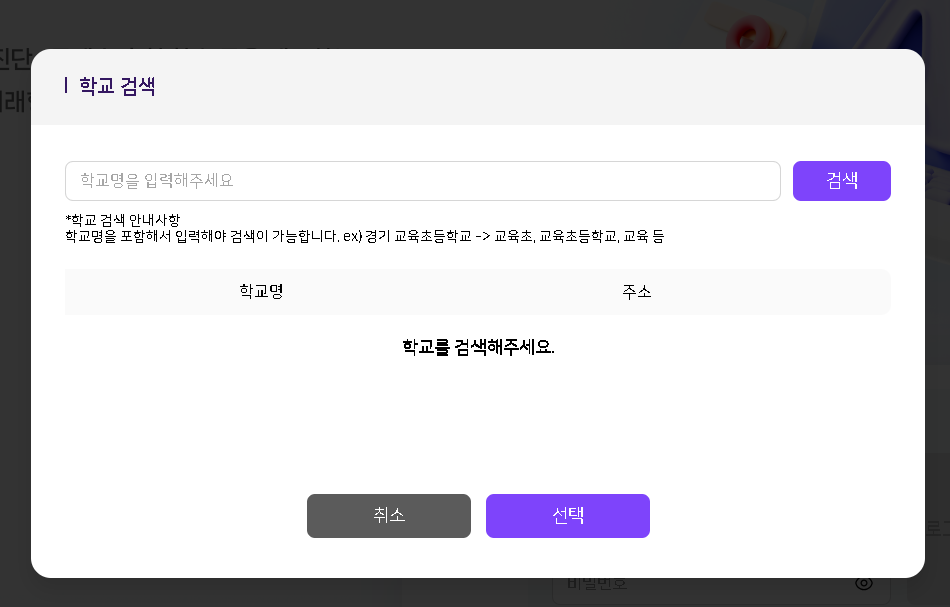The image size is (950, 607).
Task: Click into the 학교명 search input field
Action: point(422,181)
